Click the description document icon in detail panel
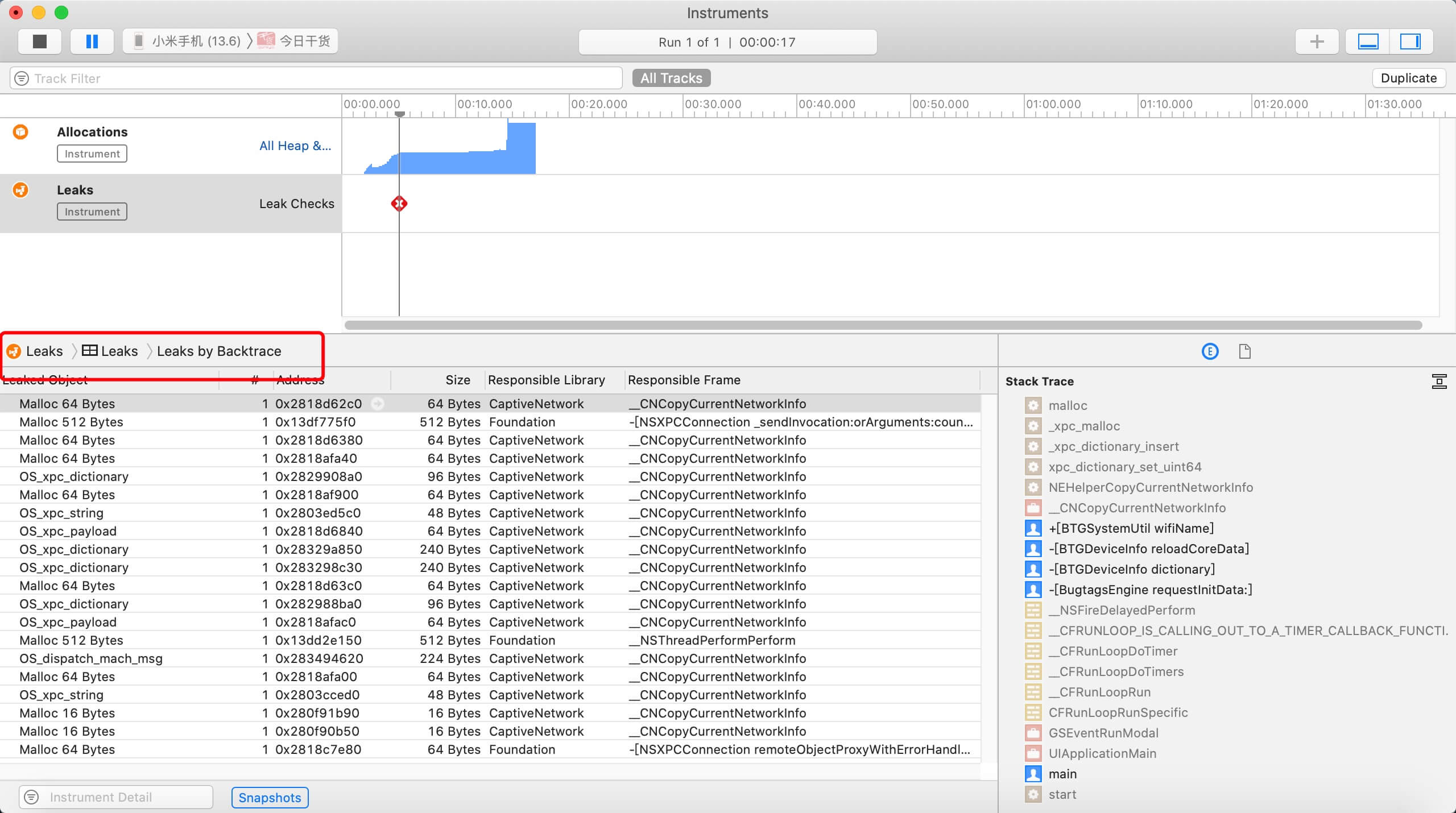 point(1244,351)
